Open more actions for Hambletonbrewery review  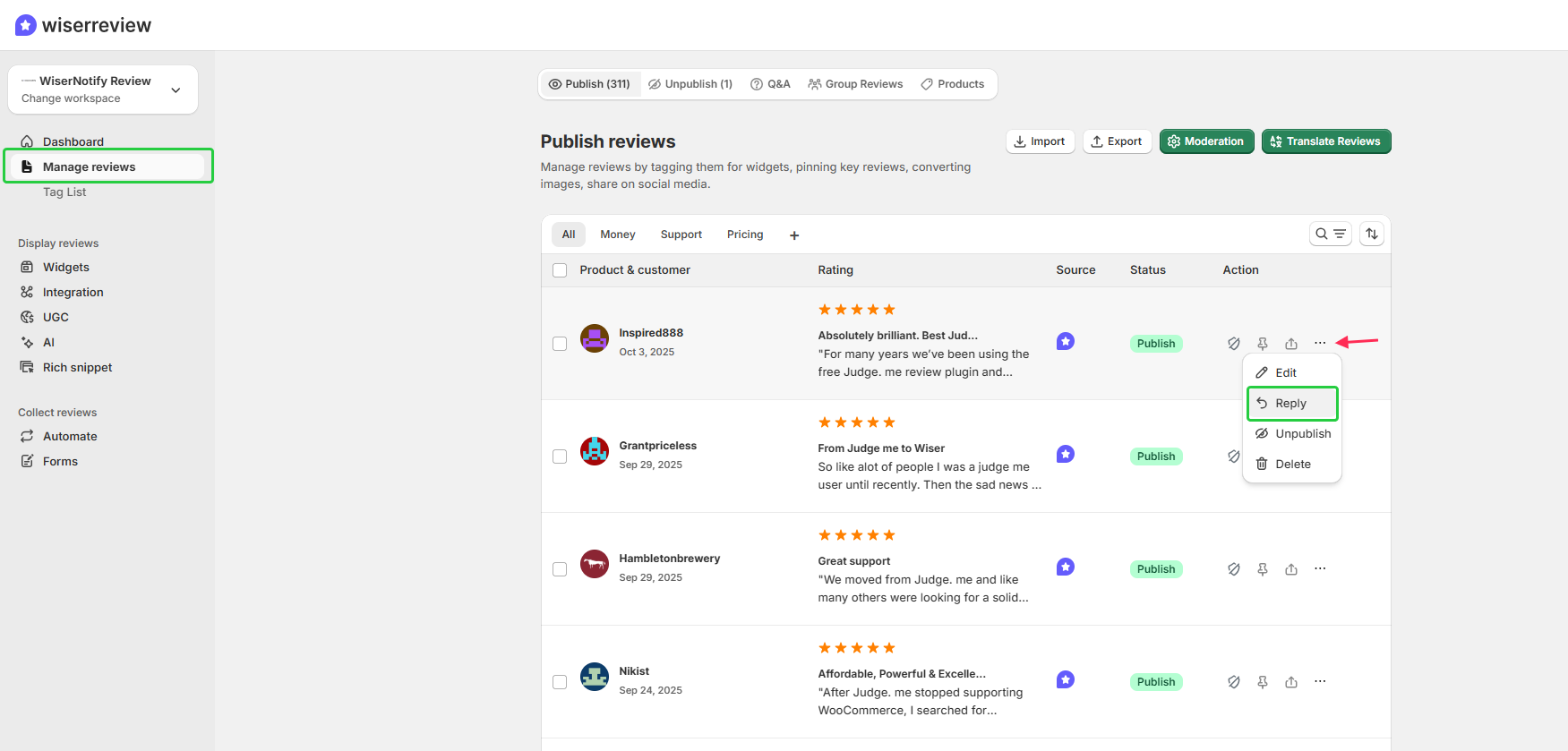pos(1320,568)
